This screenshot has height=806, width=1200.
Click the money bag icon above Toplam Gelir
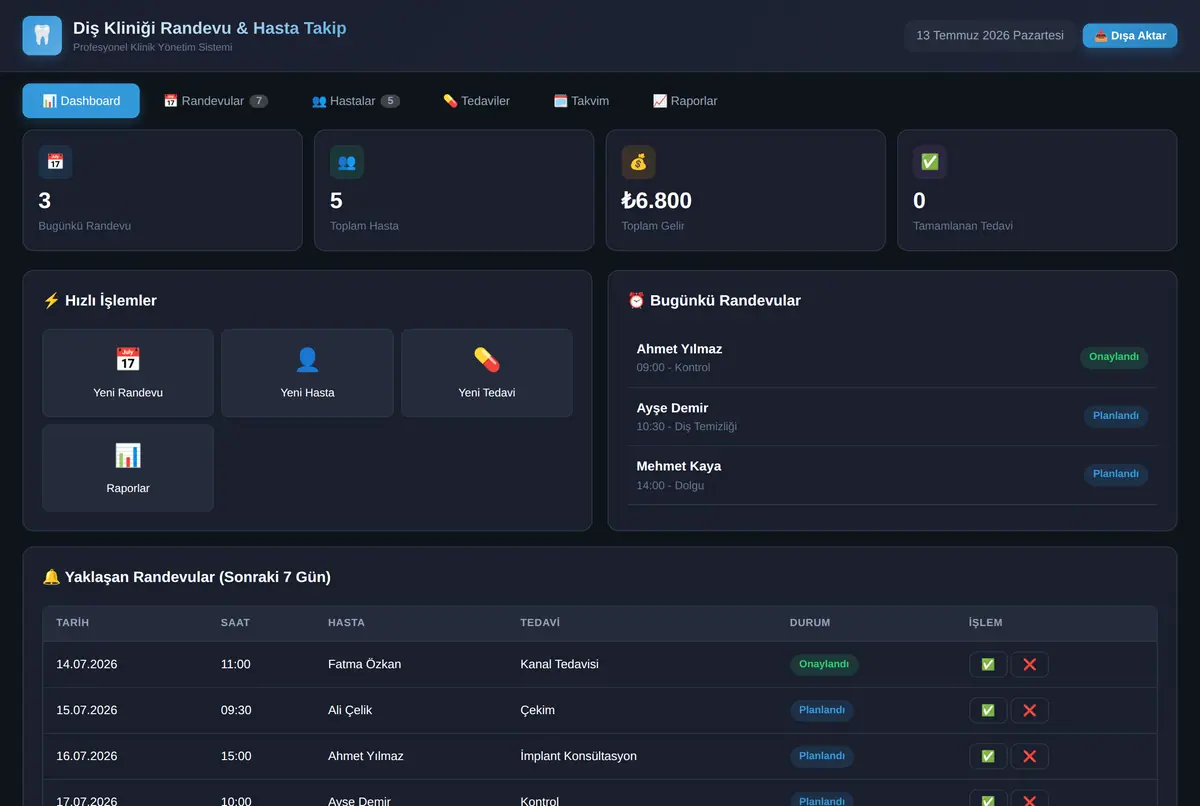638,162
